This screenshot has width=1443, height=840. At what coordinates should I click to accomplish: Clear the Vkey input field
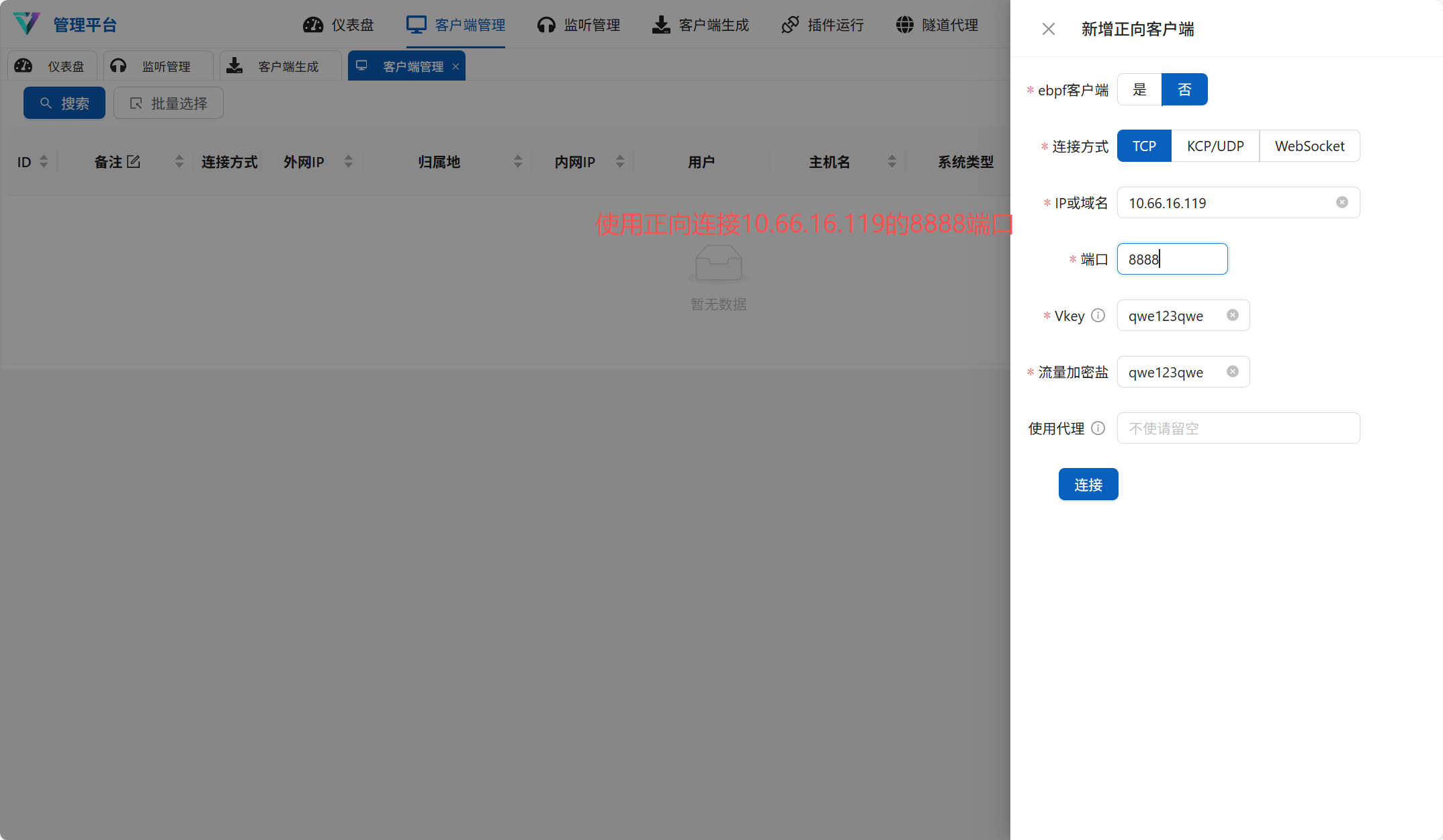1232,315
